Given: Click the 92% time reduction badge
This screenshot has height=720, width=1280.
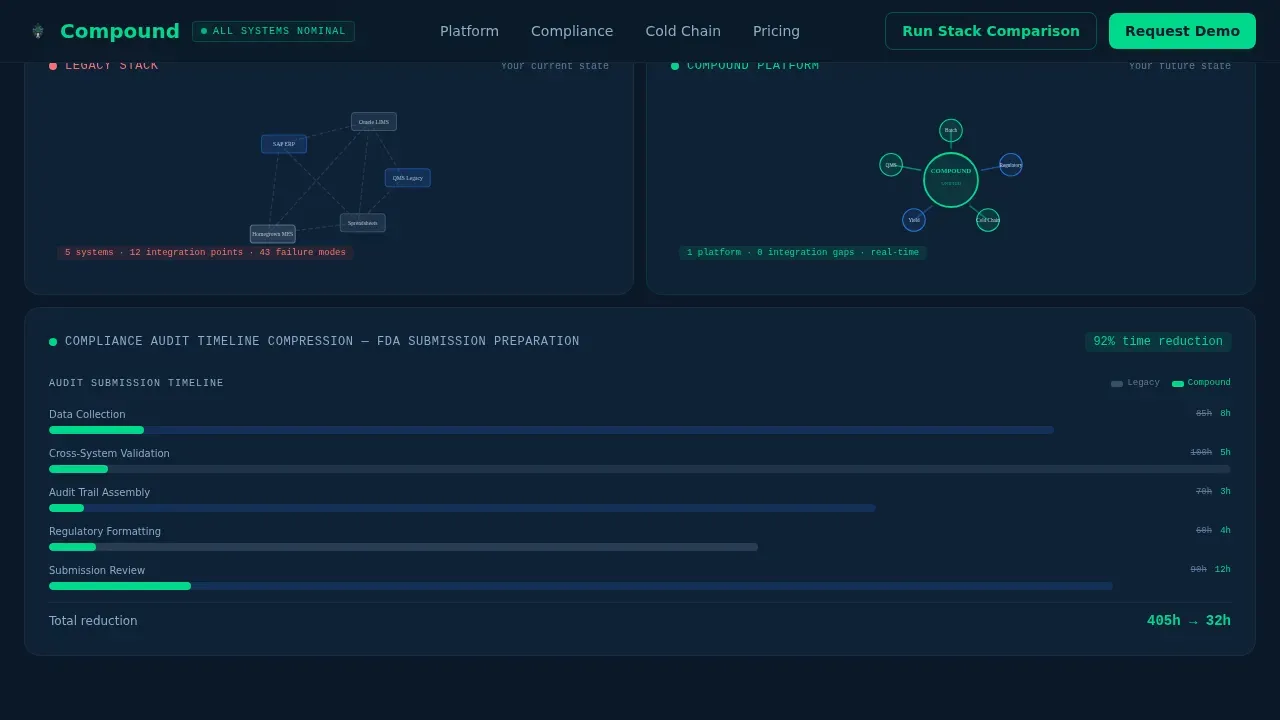Looking at the screenshot, I should click(1158, 342).
